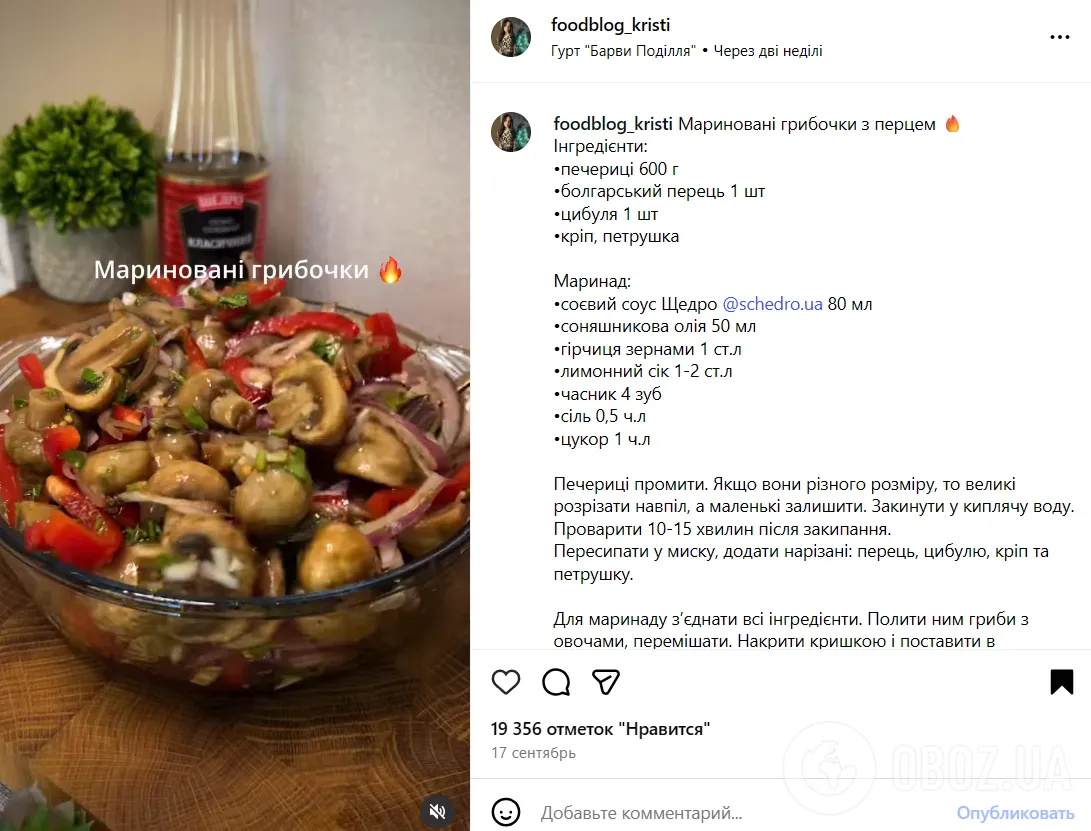View the 19 356 likes list

click(600, 729)
